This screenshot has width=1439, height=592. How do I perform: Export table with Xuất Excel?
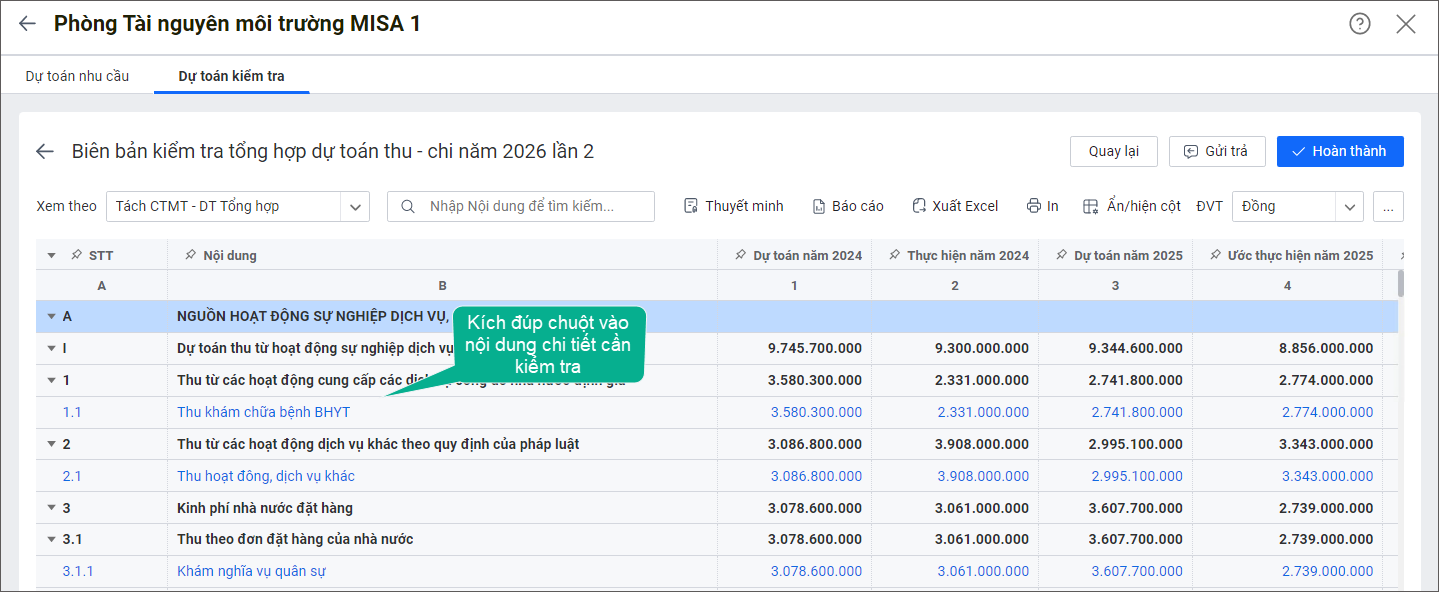tap(954, 206)
